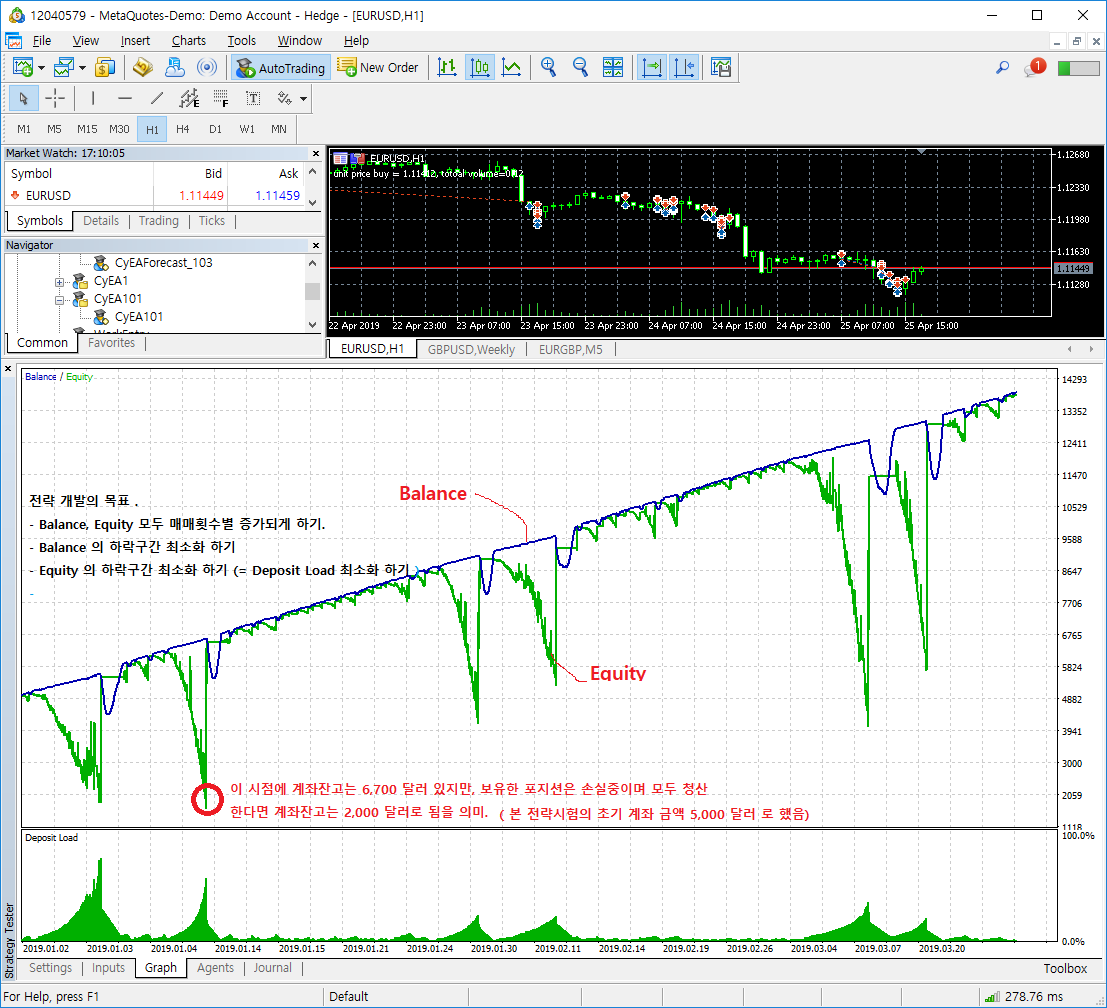Tile windows with the grid icon
The image size is (1107, 1008).
click(x=613, y=68)
